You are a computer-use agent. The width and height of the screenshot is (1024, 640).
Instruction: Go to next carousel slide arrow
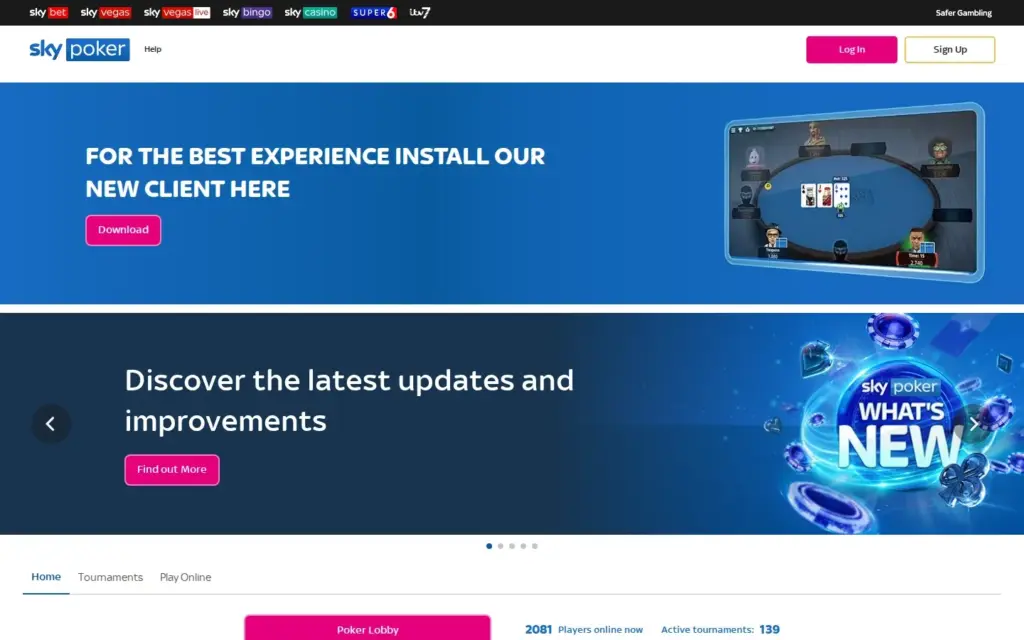[974, 424]
